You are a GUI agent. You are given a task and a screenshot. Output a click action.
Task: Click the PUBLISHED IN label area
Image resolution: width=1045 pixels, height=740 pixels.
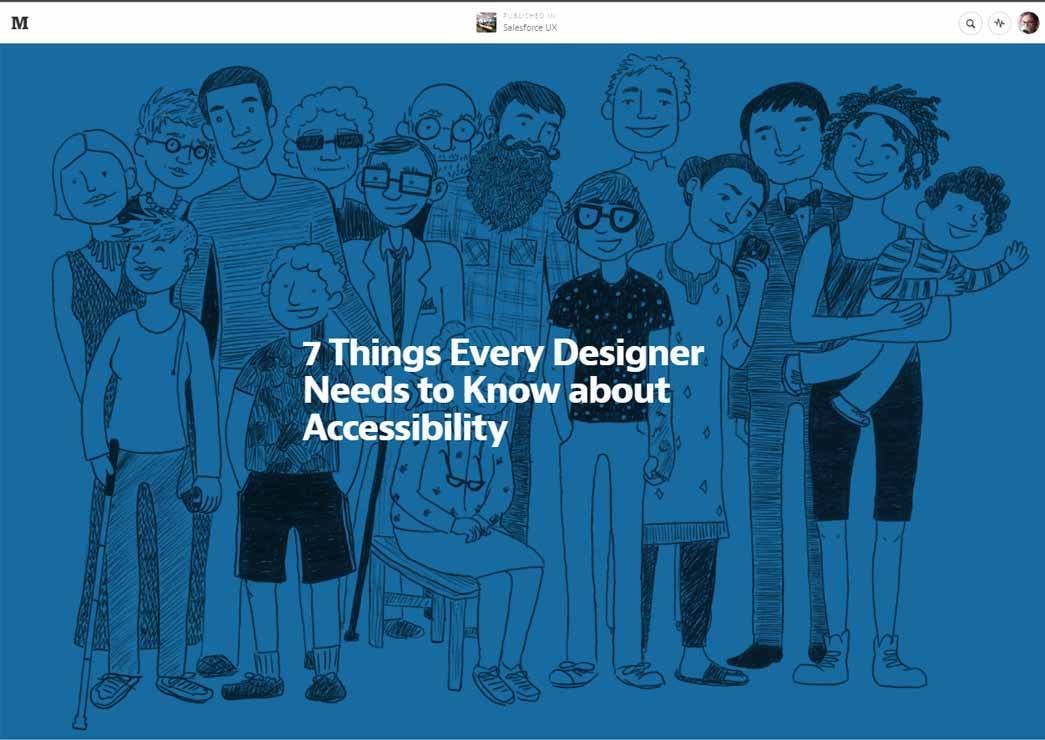pos(528,13)
